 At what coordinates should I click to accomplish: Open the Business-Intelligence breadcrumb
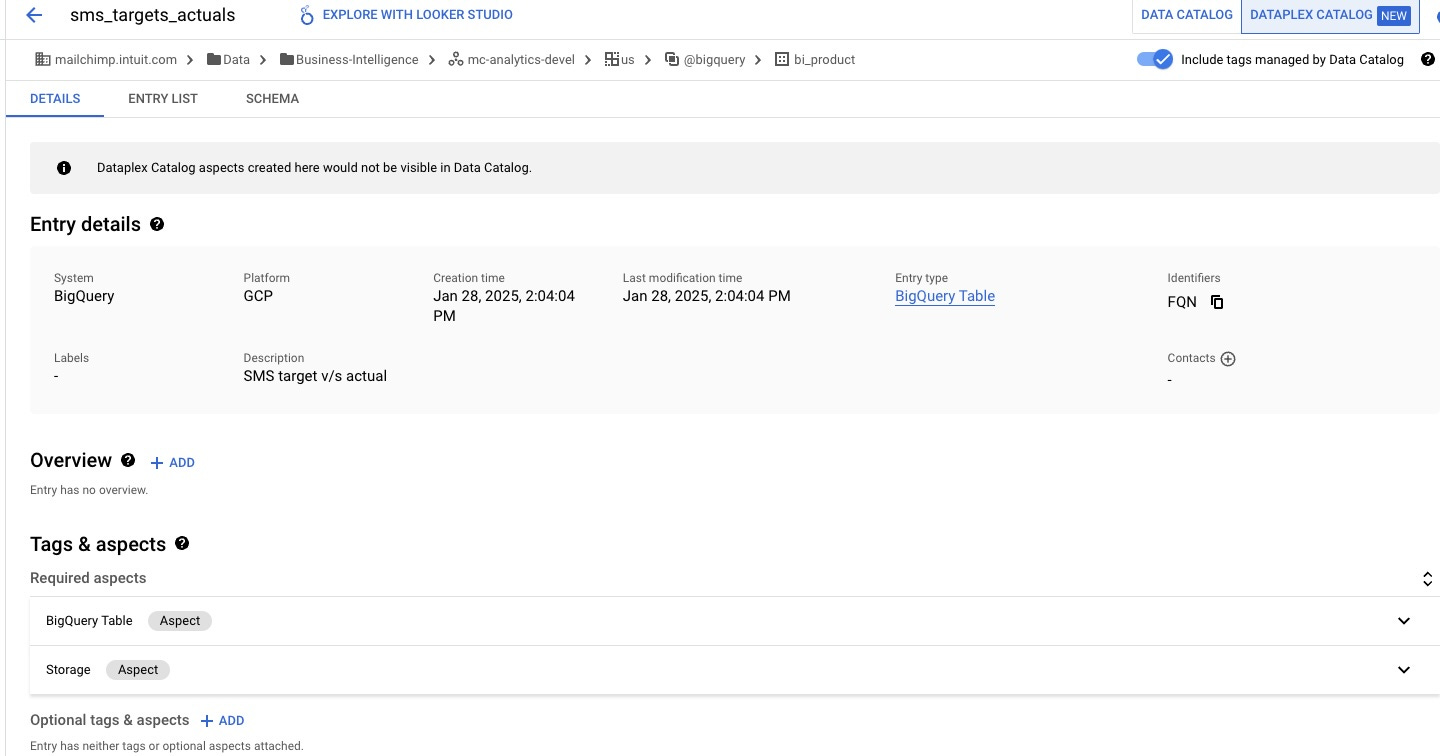point(357,59)
